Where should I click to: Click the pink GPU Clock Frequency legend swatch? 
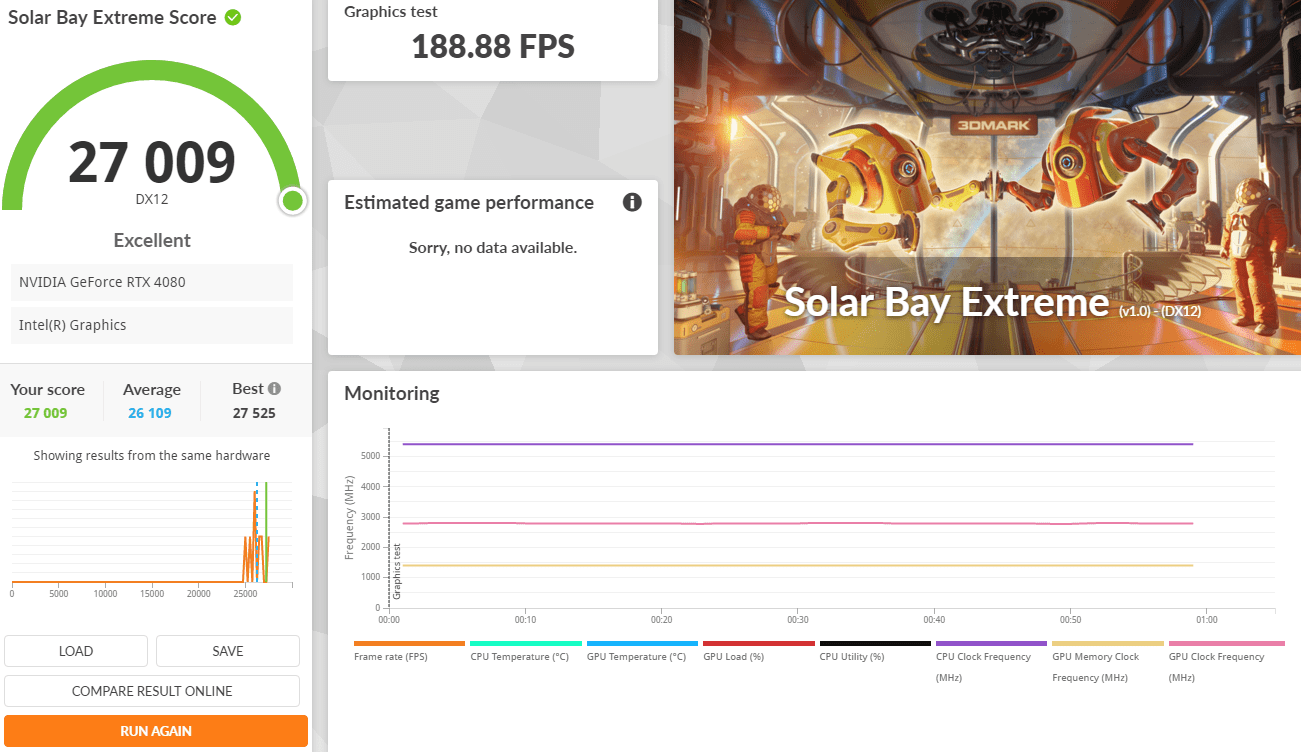[x=1226, y=644]
